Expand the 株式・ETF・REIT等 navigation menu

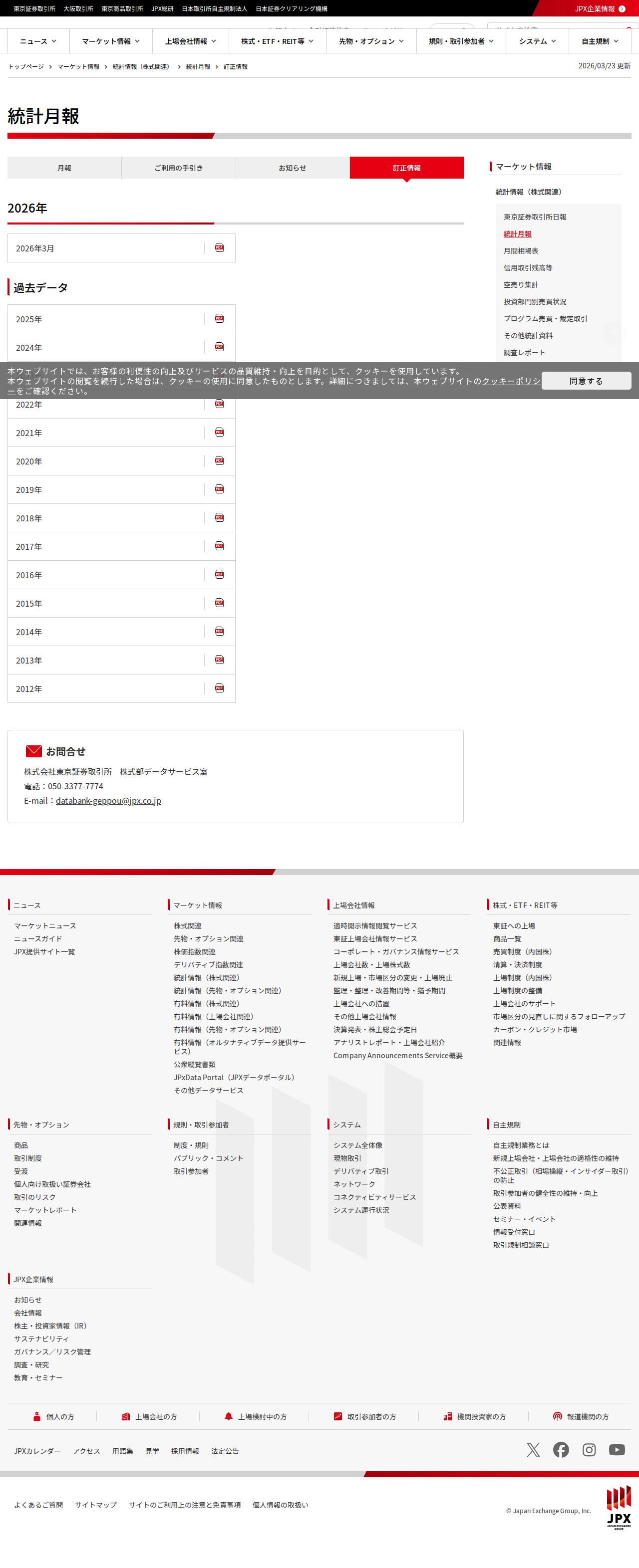click(x=277, y=41)
